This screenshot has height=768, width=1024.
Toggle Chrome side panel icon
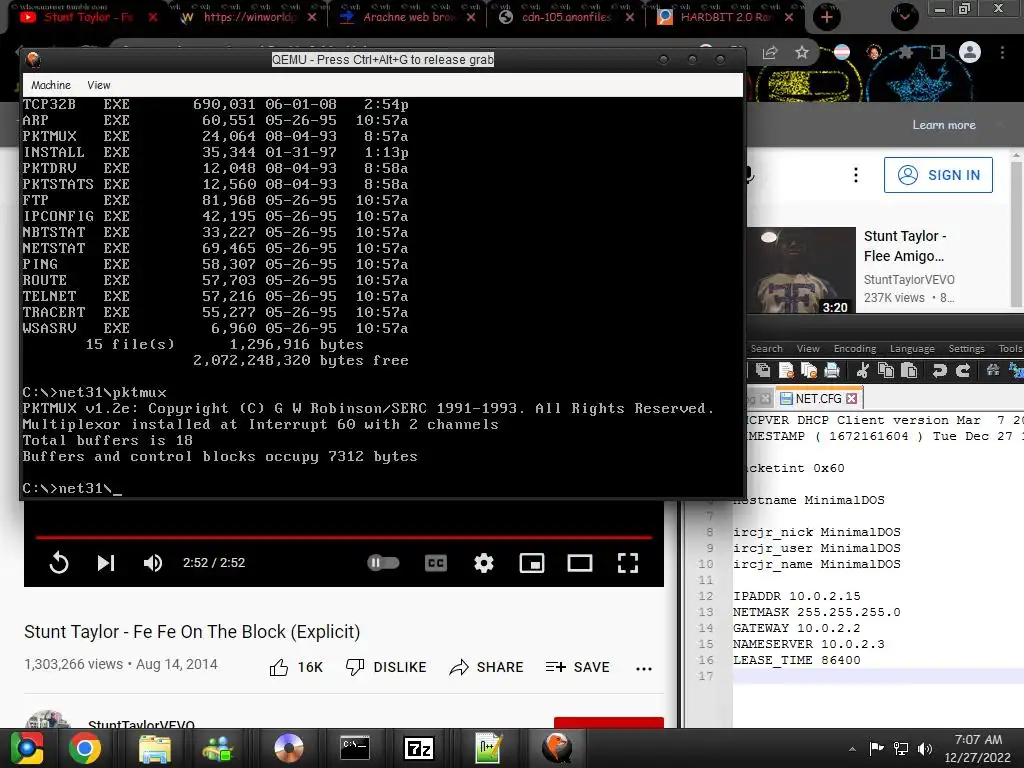tap(938, 52)
